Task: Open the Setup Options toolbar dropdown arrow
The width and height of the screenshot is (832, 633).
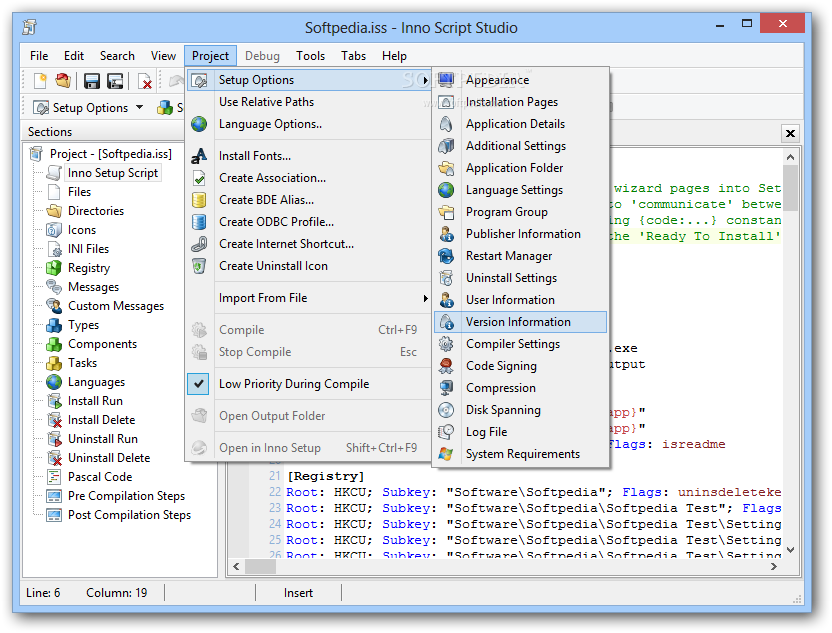Action: point(140,107)
